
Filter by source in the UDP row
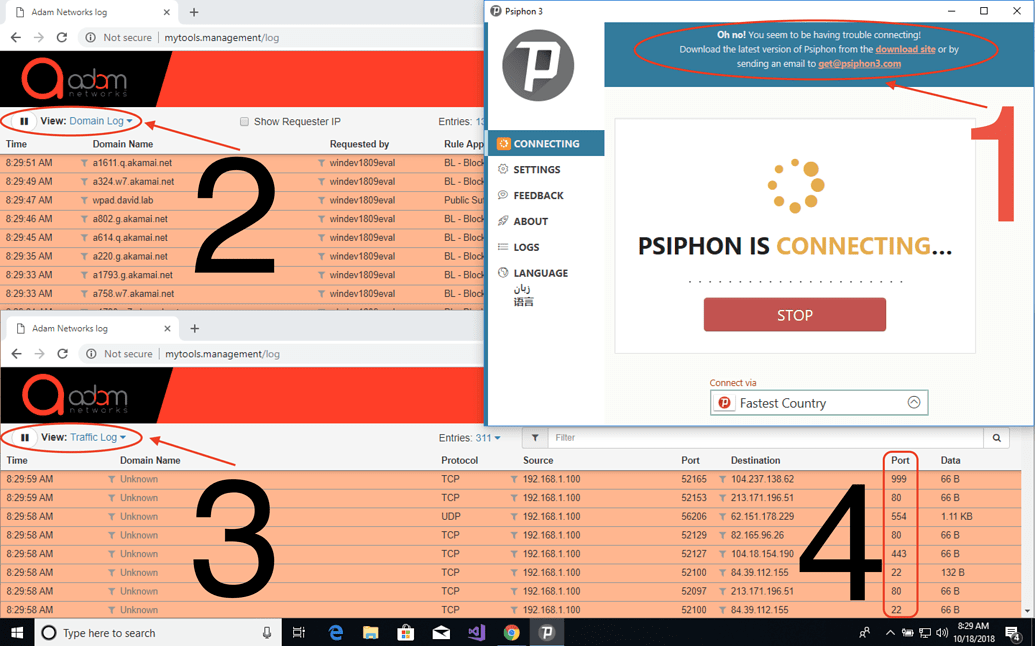(x=514, y=517)
